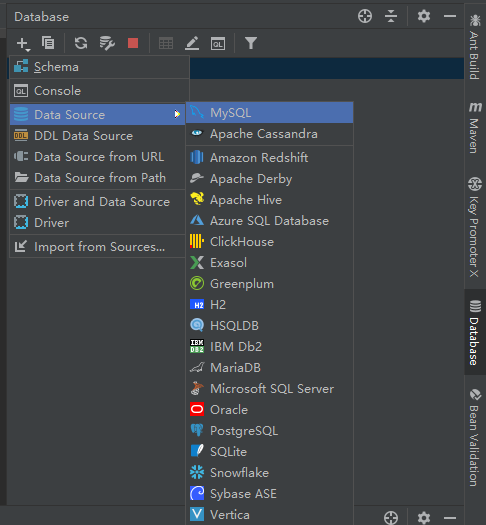Choose Data Source from URL
This screenshot has height=525, width=486.
pos(97,157)
